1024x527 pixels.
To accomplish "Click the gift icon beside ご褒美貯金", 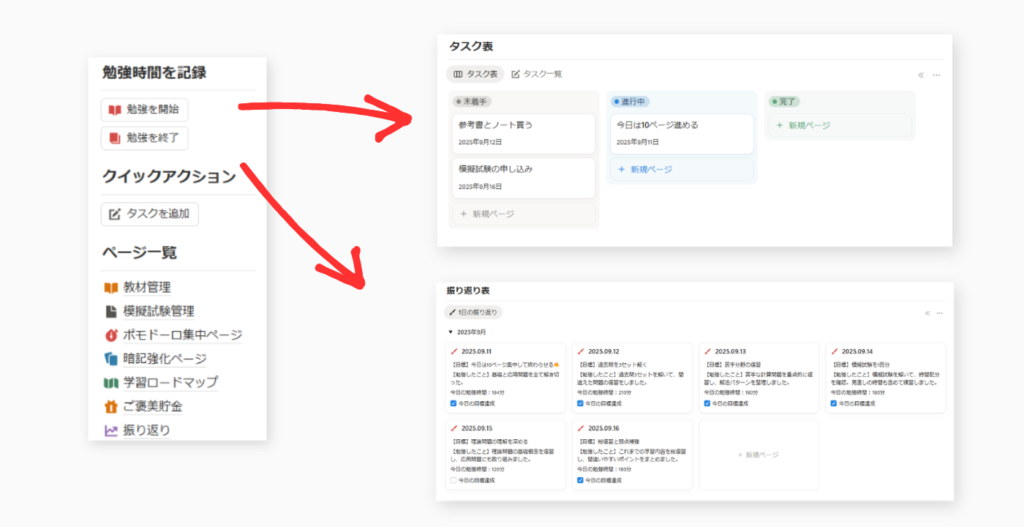I will [111, 407].
